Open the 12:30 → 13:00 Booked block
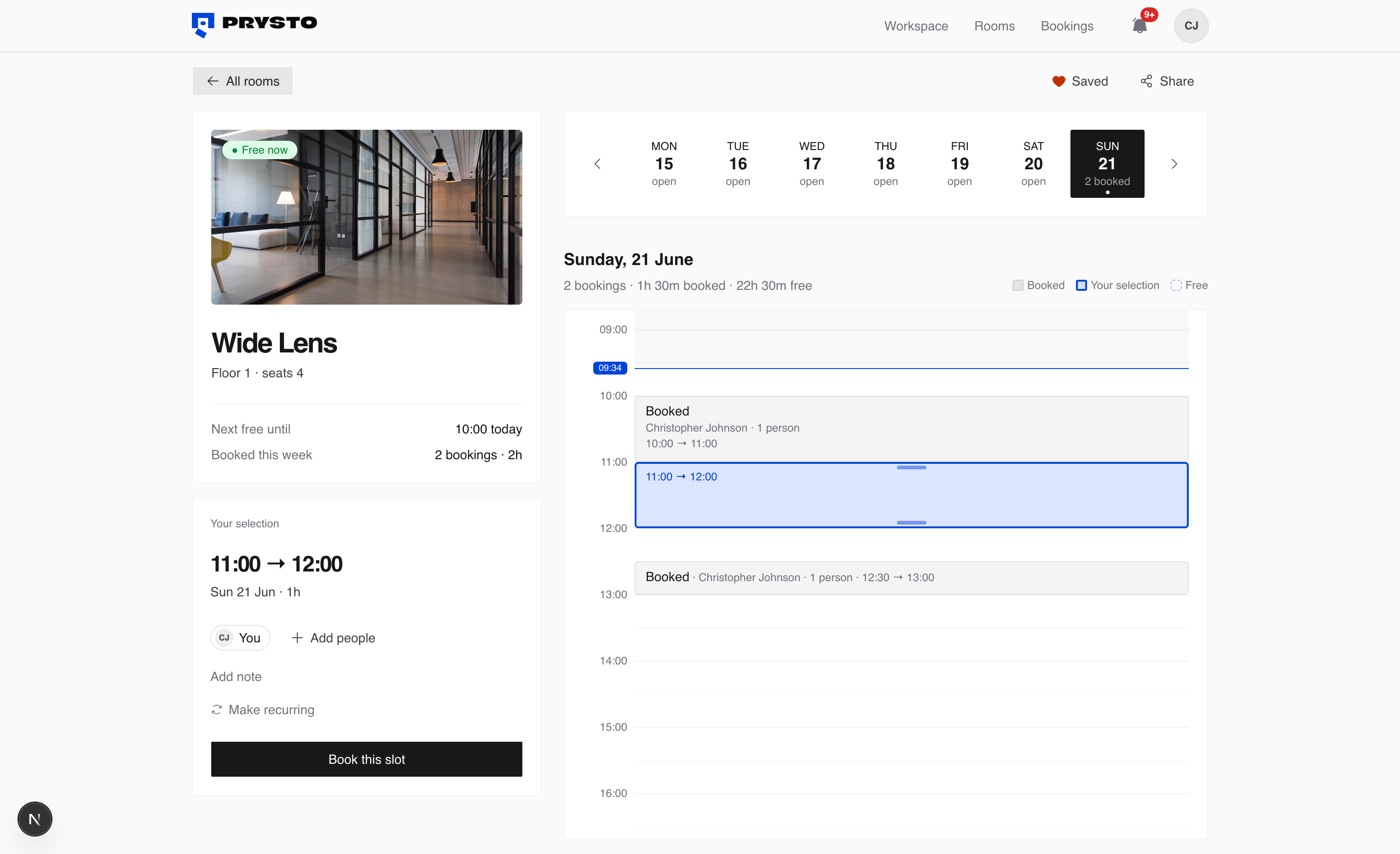The height and width of the screenshot is (854, 1400). pos(911,578)
